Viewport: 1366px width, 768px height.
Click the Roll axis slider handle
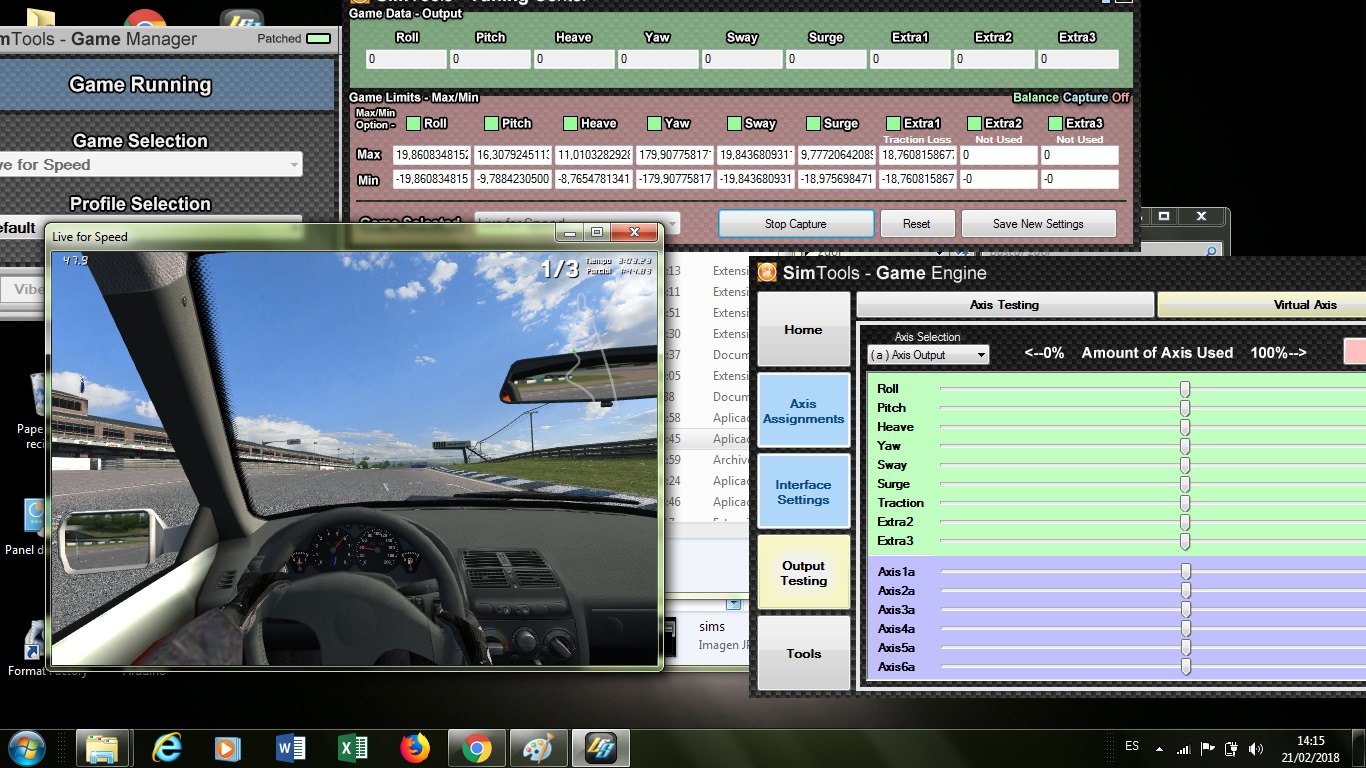(1185, 388)
